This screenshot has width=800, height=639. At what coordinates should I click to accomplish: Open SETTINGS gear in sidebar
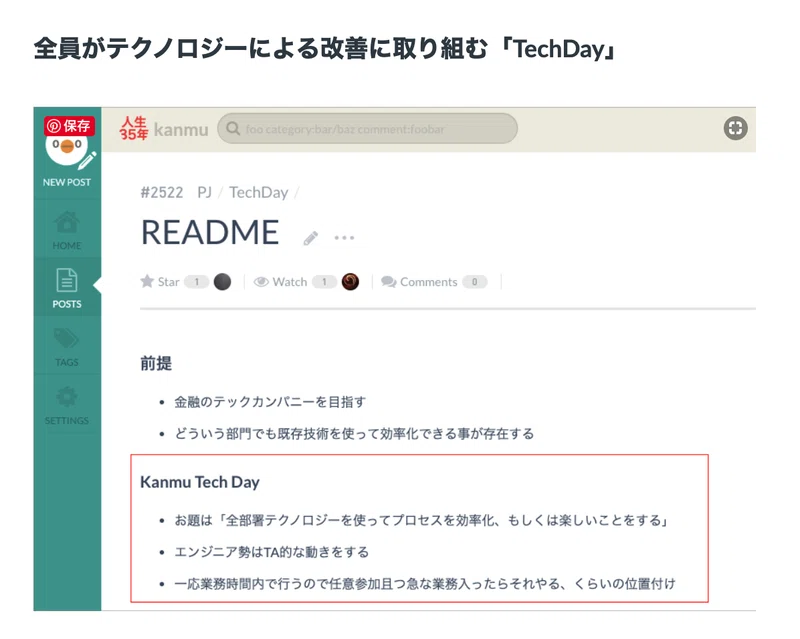(x=67, y=406)
